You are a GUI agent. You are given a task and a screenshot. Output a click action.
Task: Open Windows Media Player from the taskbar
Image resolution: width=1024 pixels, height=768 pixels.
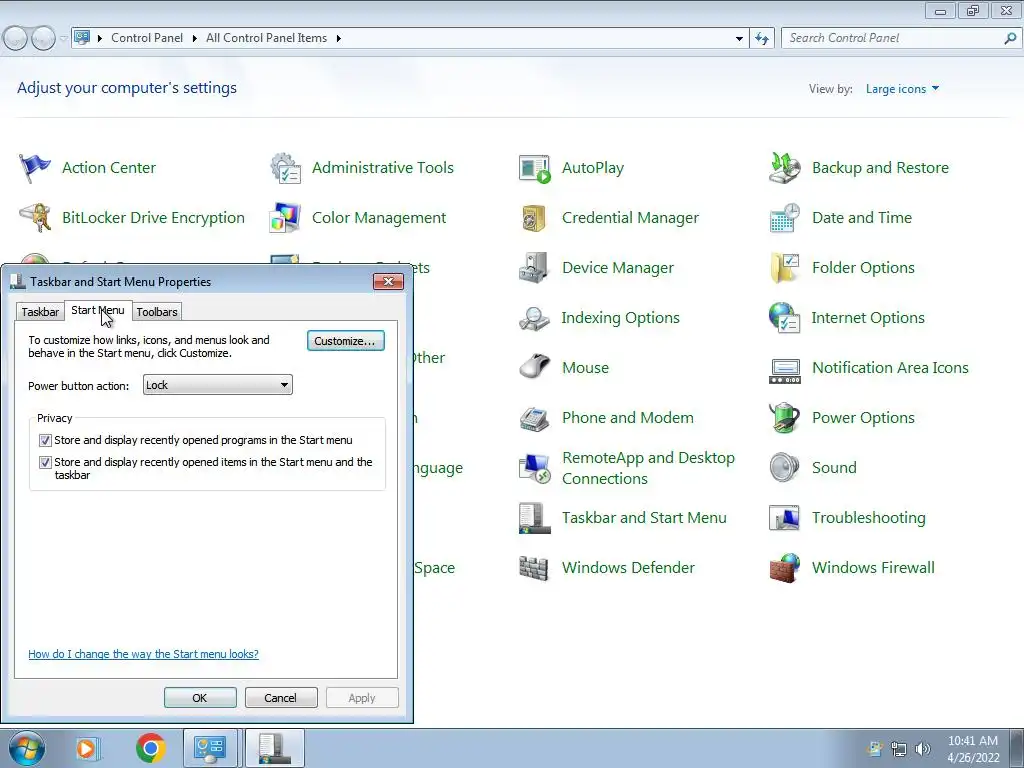click(x=87, y=748)
